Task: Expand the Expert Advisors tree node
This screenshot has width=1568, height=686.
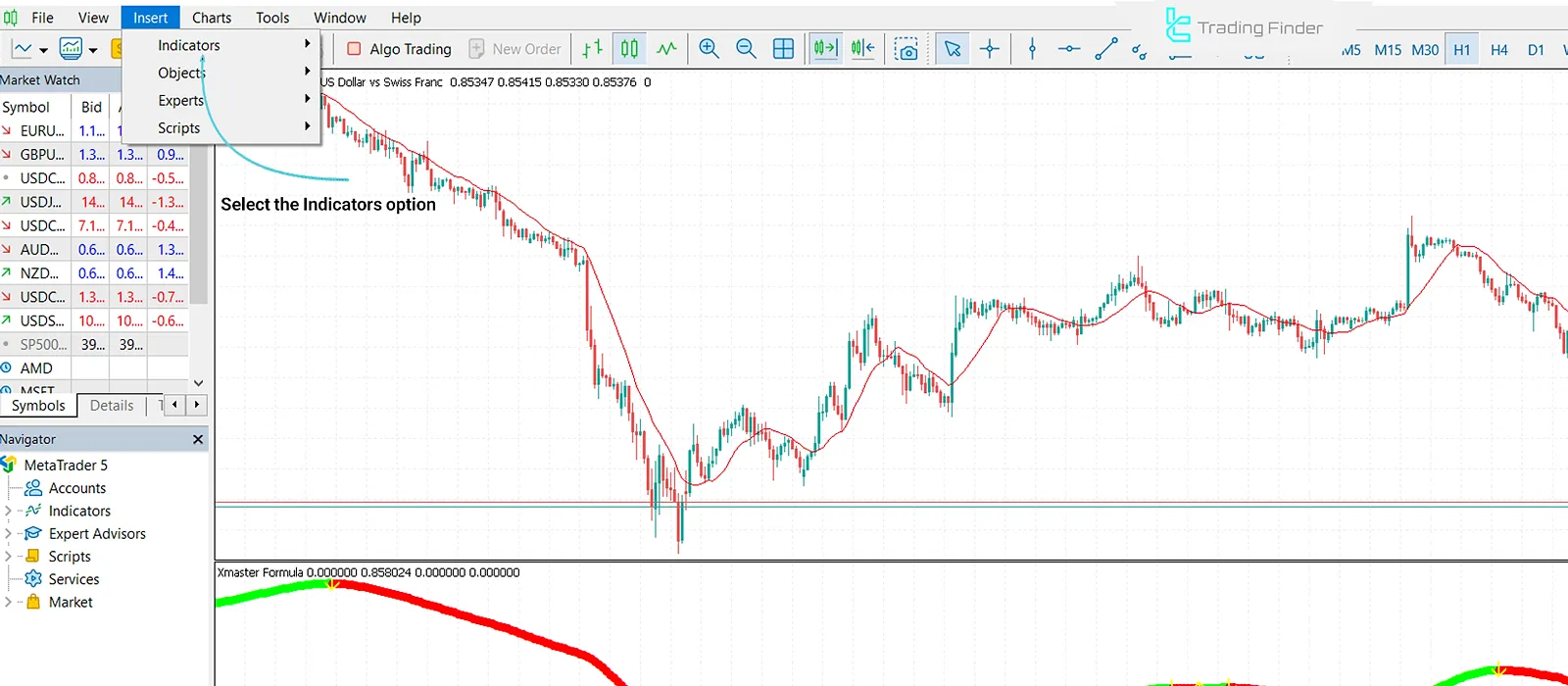Action: (8, 533)
